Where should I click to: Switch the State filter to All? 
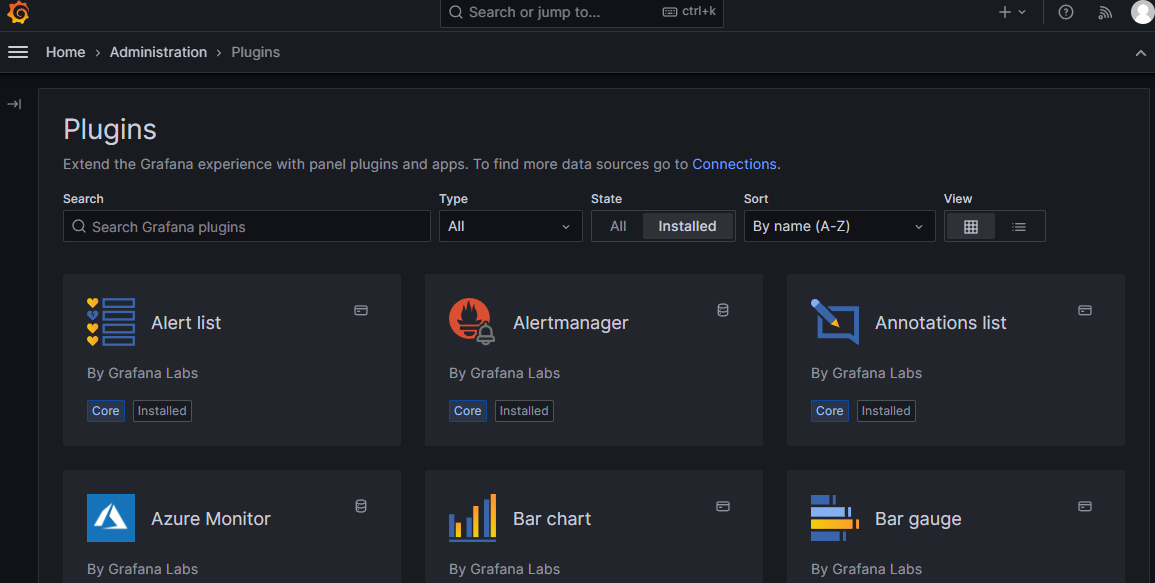tap(618, 226)
